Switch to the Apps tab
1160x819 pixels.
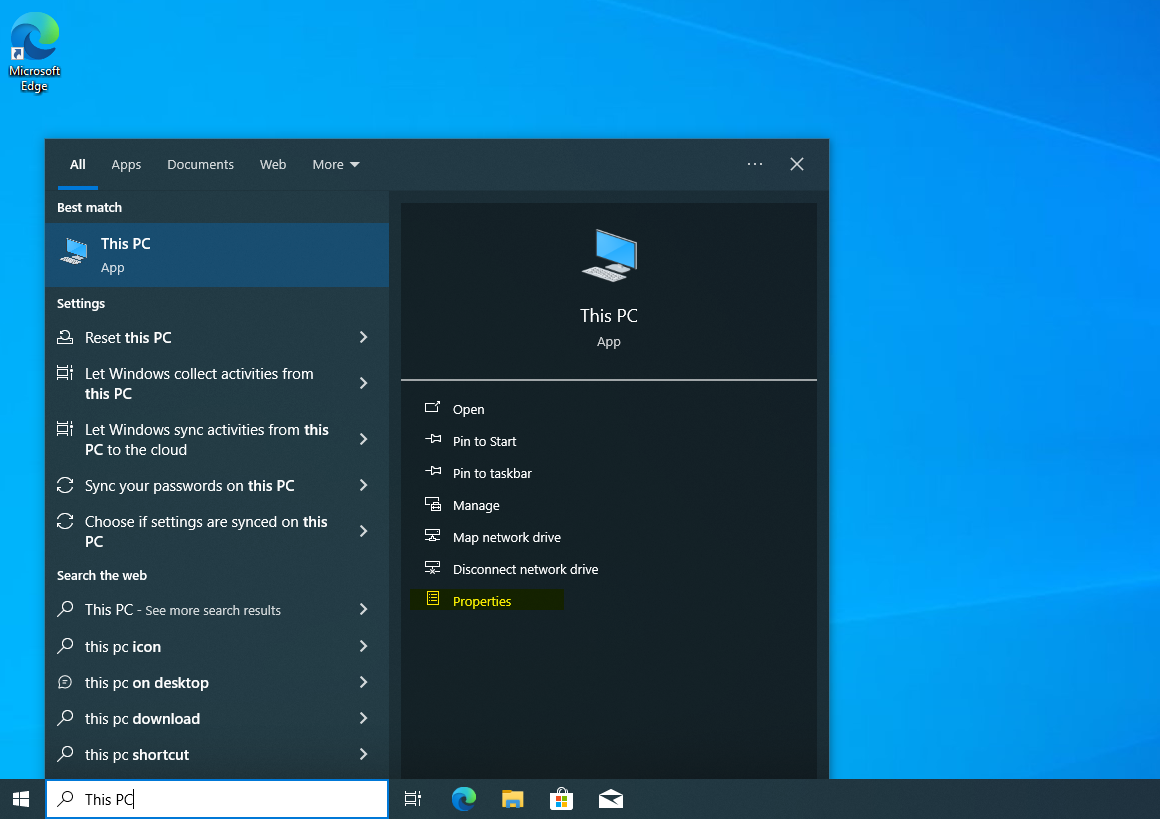[126, 164]
